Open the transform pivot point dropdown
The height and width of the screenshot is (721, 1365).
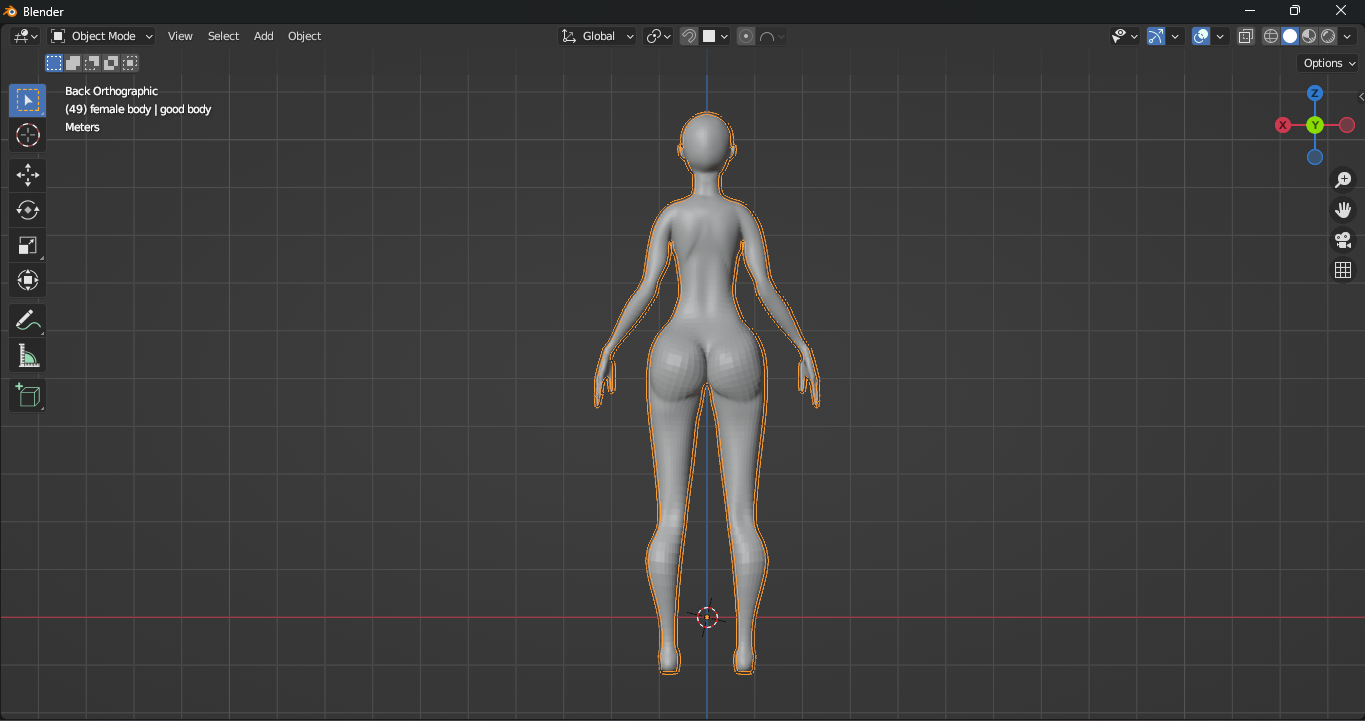coord(658,36)
